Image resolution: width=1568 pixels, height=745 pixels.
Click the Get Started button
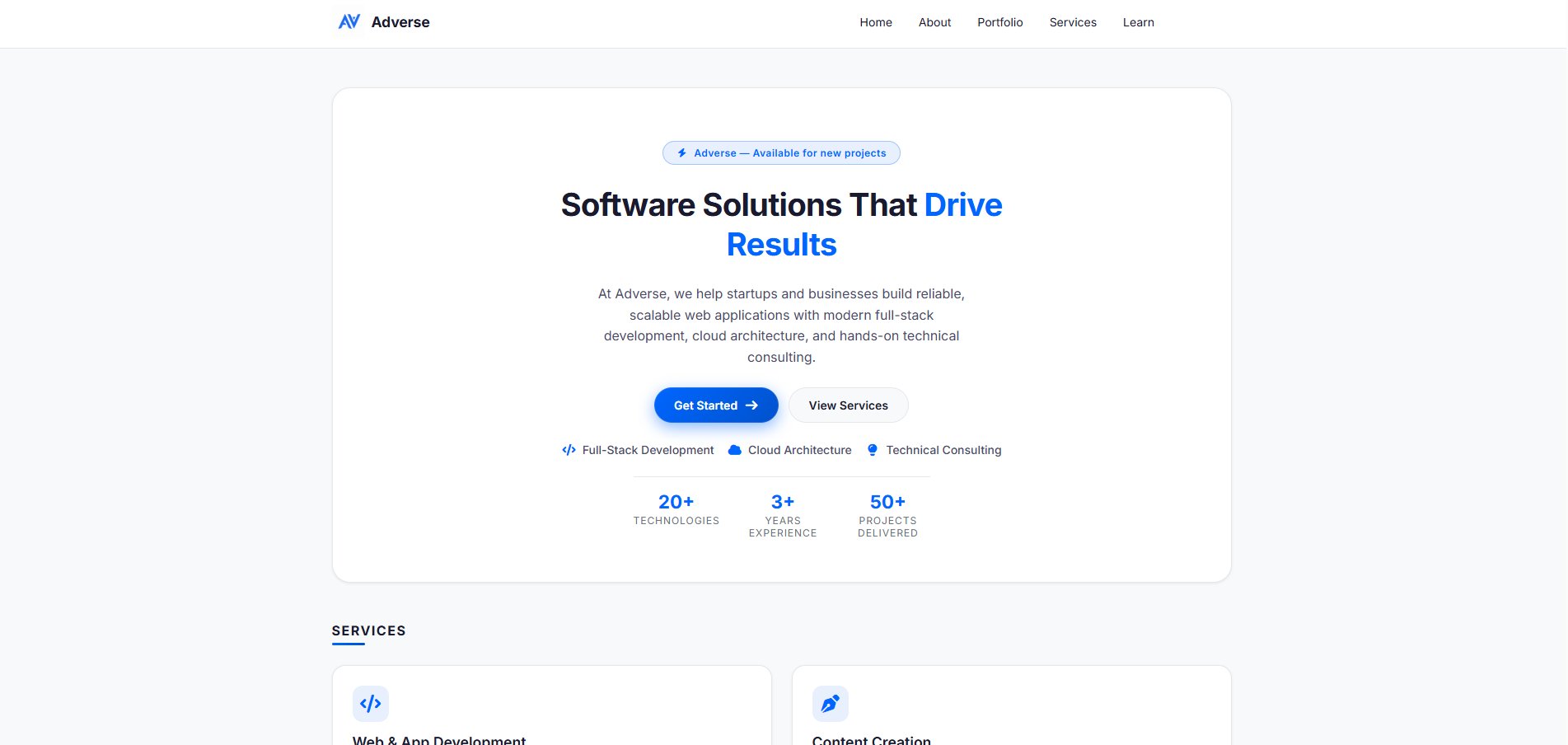[x=716, y=405]
